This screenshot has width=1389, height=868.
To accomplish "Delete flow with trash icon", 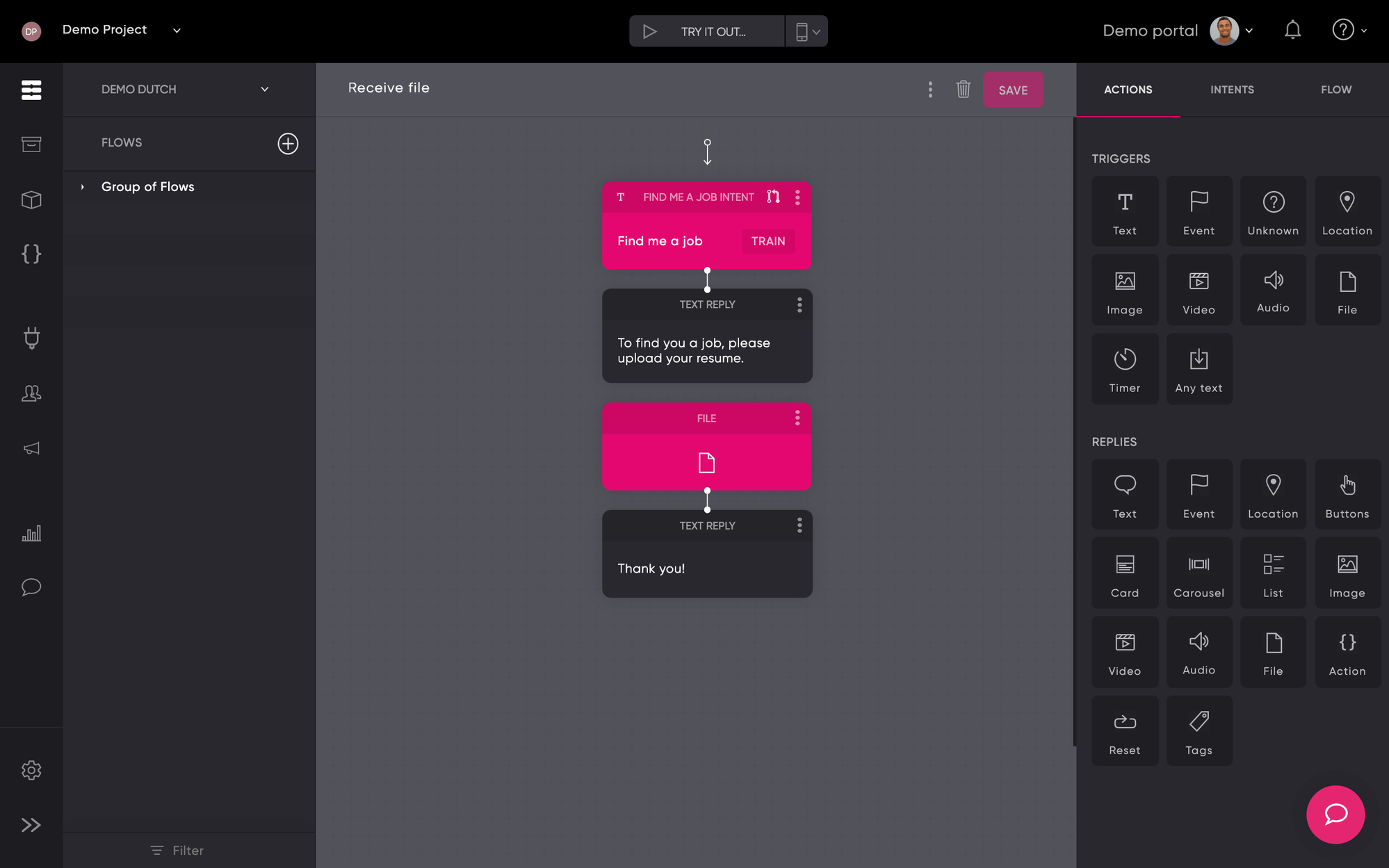I will click(x=963, y=90).
